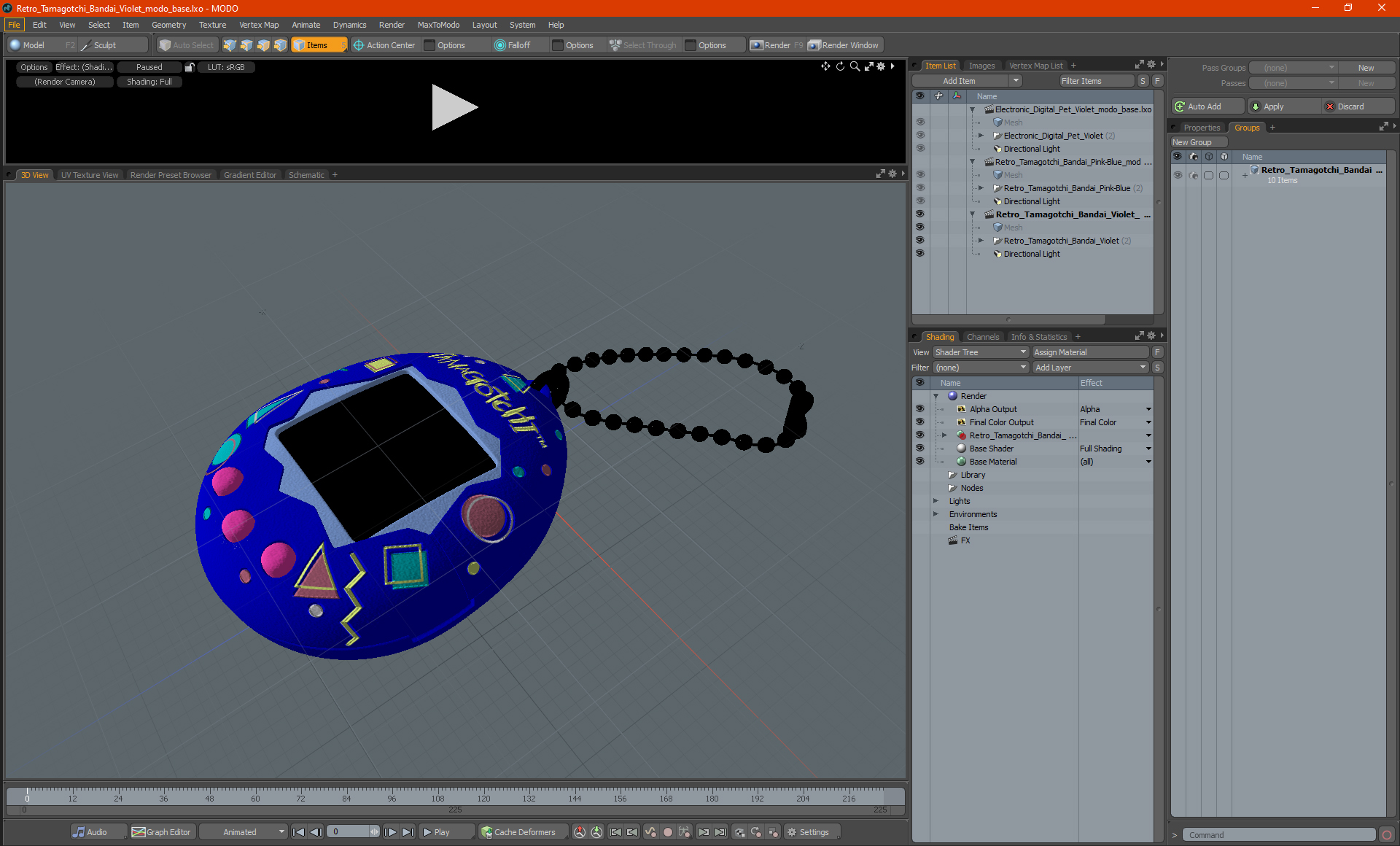This screenshot has height=846, width=1400.
Task: Click the Command input field
Action: [x=1279, y=835]
